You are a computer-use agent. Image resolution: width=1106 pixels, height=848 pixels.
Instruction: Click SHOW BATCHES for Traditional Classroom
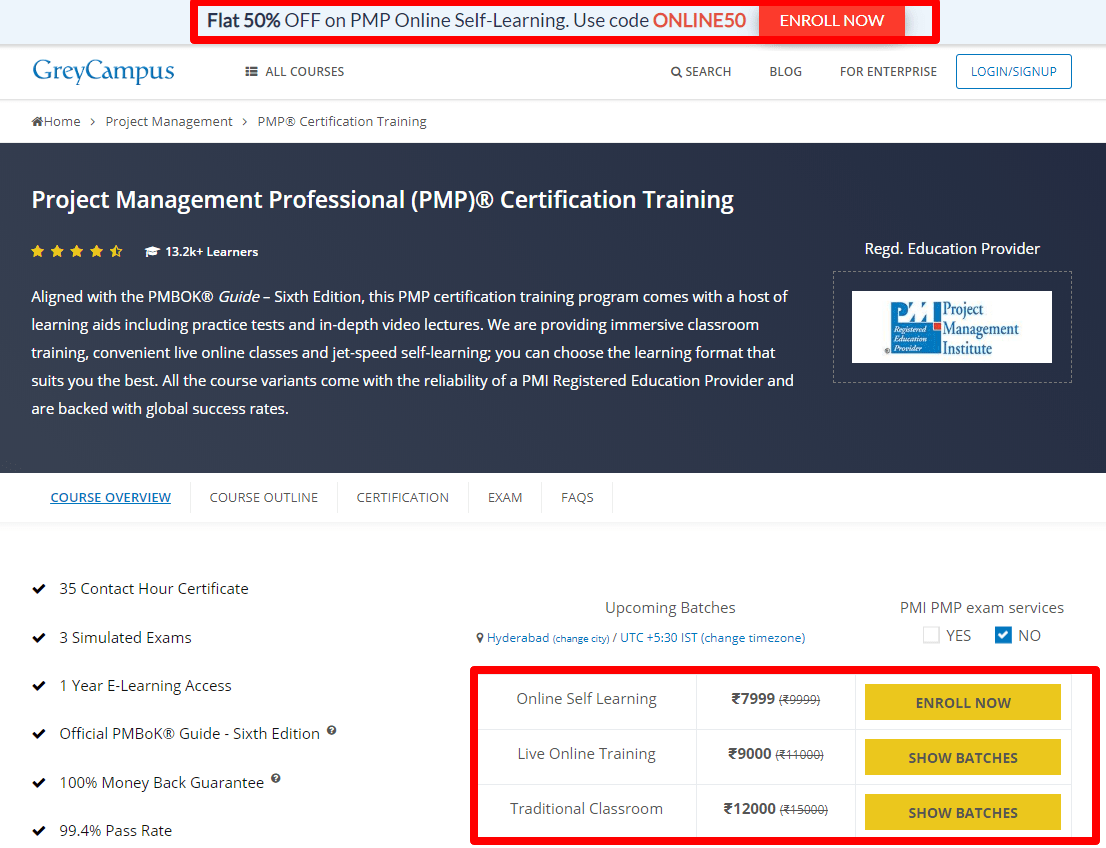[963, 812]
